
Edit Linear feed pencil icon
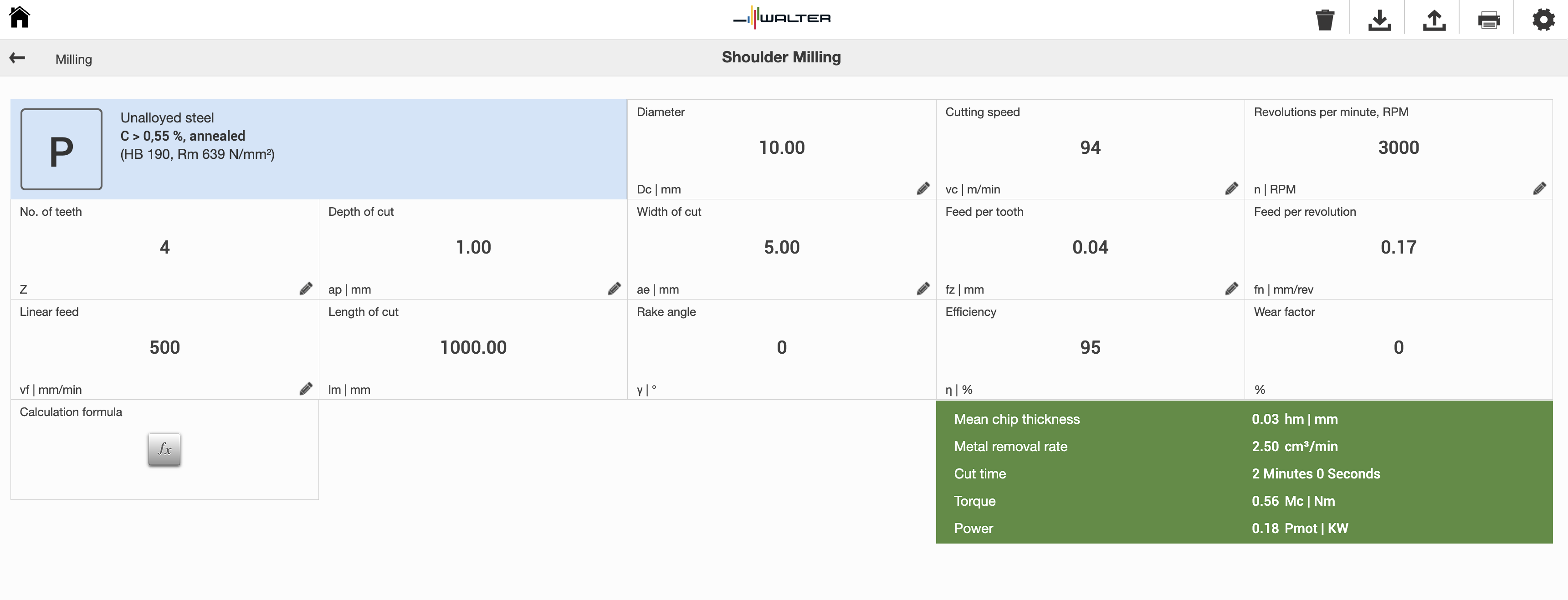pos(306,389)
